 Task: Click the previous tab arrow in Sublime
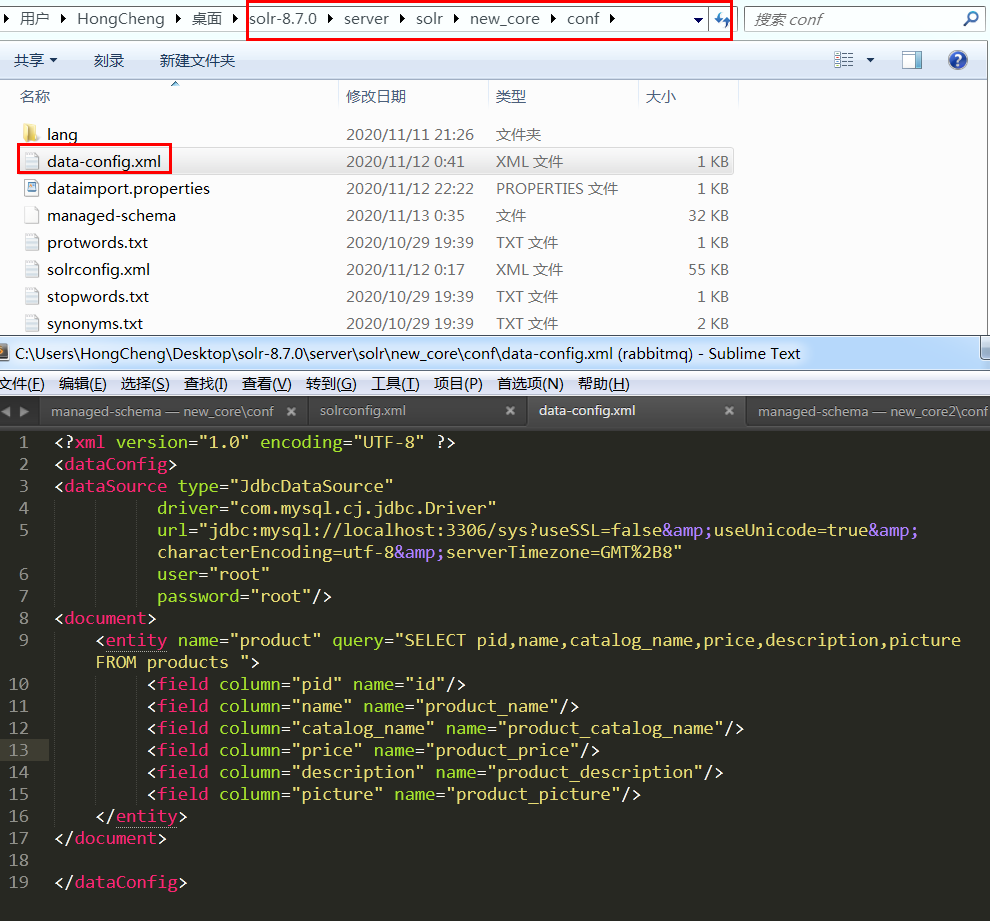point(6,412)
